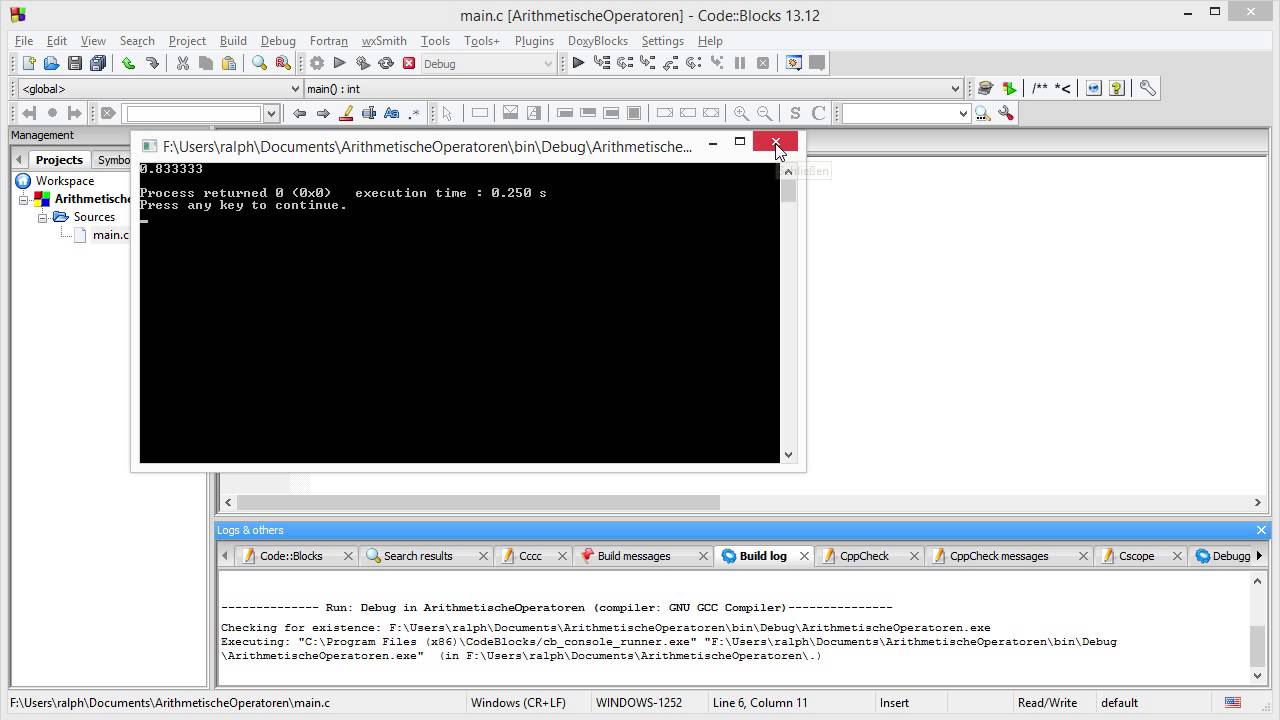The image size is (1280, 720).
Task: Click the Build gear icon
Action: pos(317,63)
